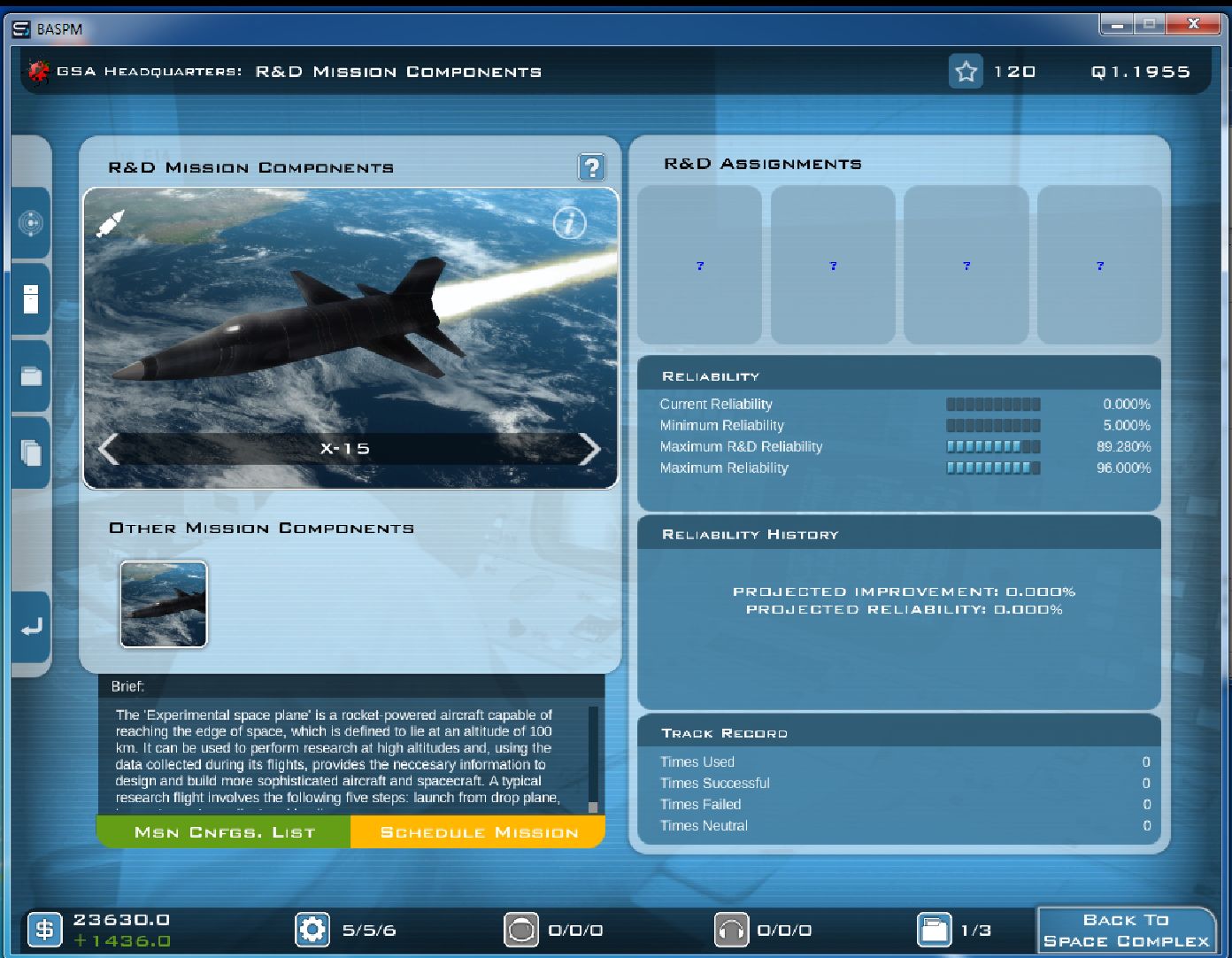Click Maximum R&D Reliability progress bar

pyautogui.click(x=993, y=447)
